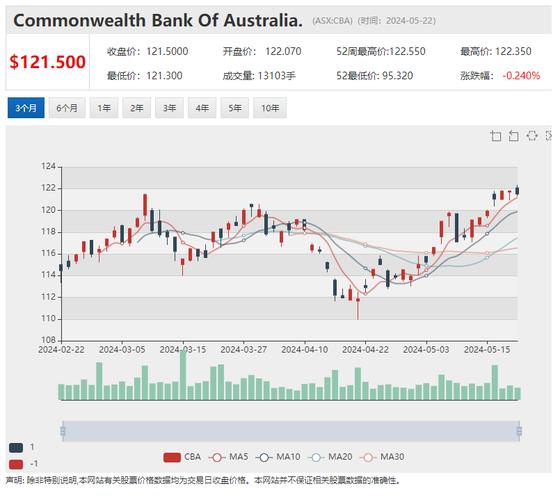Viewport: 560px width, 500px height.
Task: Click the data zoom slider bar middle
Action: [x=291, y=431]
